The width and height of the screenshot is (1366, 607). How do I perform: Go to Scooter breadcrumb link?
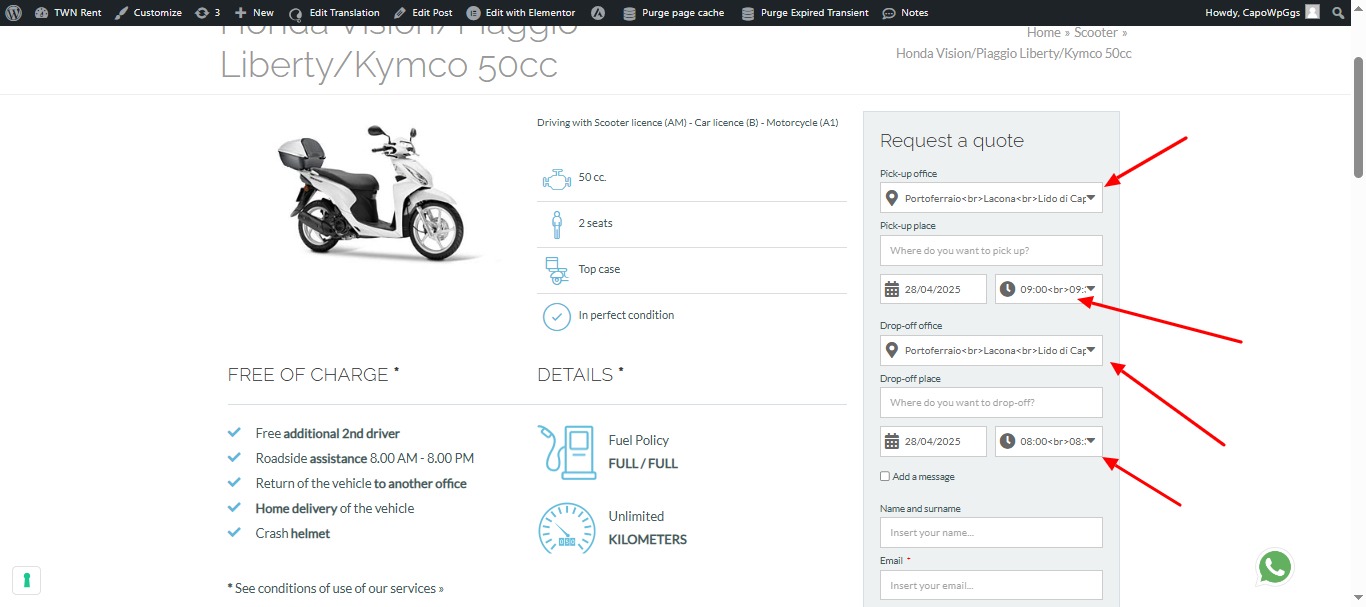1096,33
